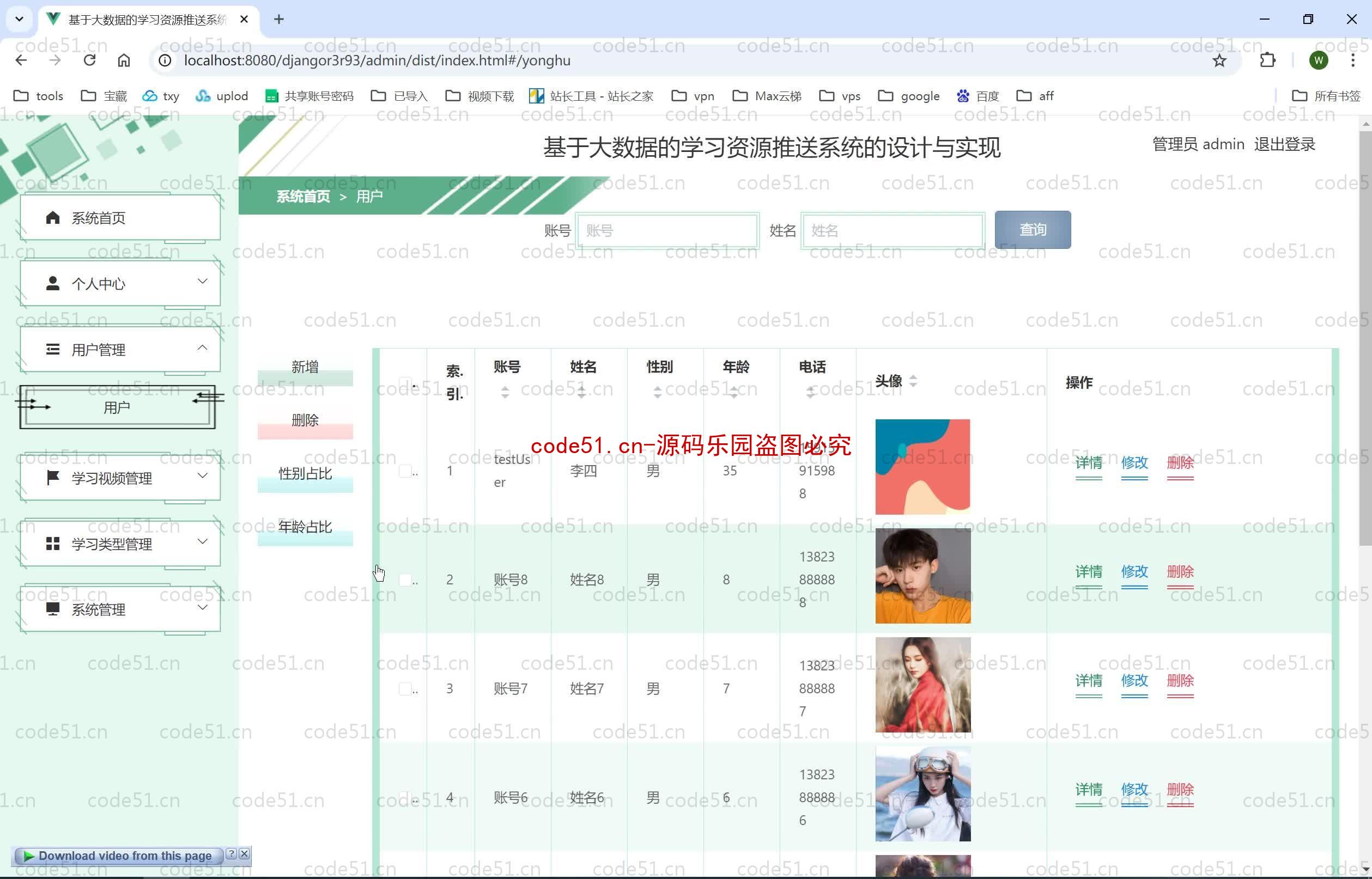Click 详情 link for first user
1372x879 pixels.
1088,463
